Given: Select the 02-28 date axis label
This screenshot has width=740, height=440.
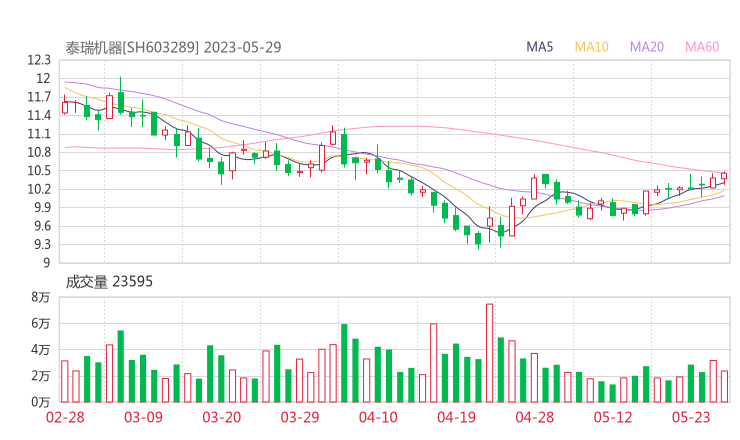Looking at the screenshot, I should click(x=65, y=417).
